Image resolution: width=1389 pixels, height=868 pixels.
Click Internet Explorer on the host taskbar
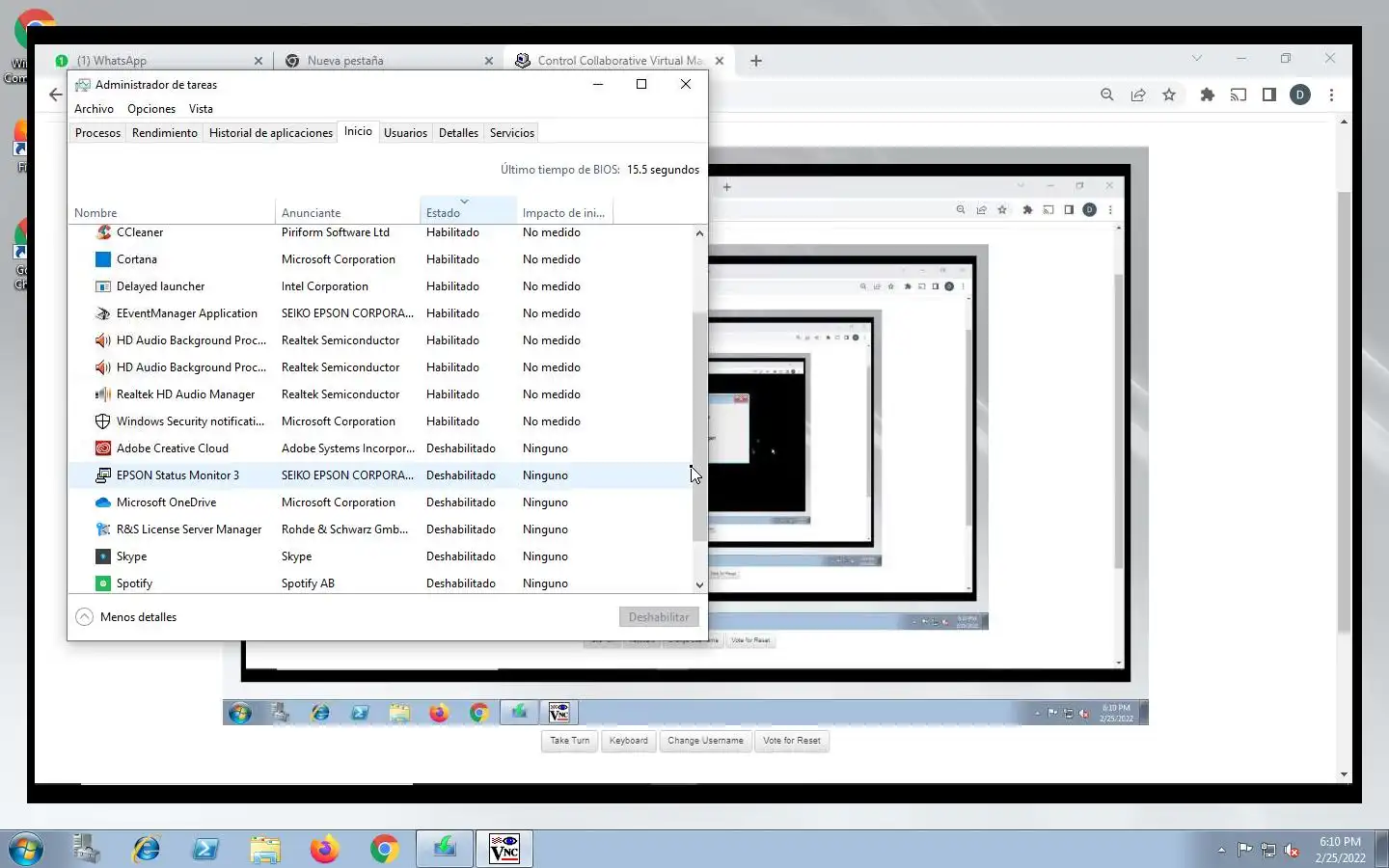pyautogui.click(x=146, y=849)
